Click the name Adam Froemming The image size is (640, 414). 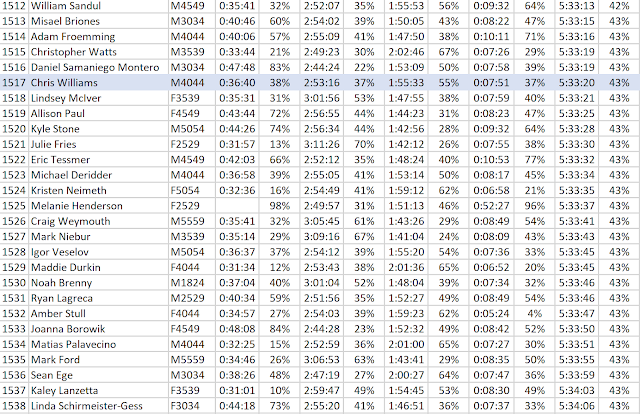pos(73,37)
